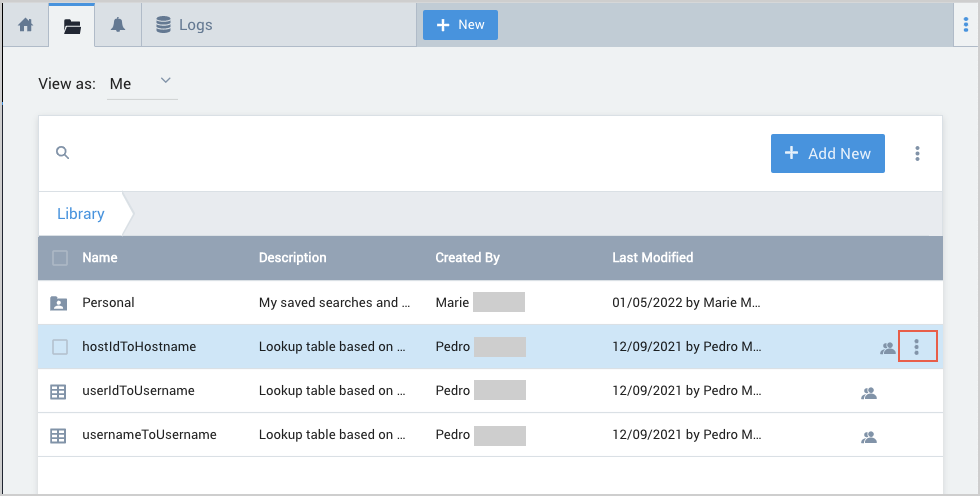Image resolution: width=980 pixels, height=496 pixels.
Task: Click the usernameToUsername lookup table icon
Action: click(59, 436)
